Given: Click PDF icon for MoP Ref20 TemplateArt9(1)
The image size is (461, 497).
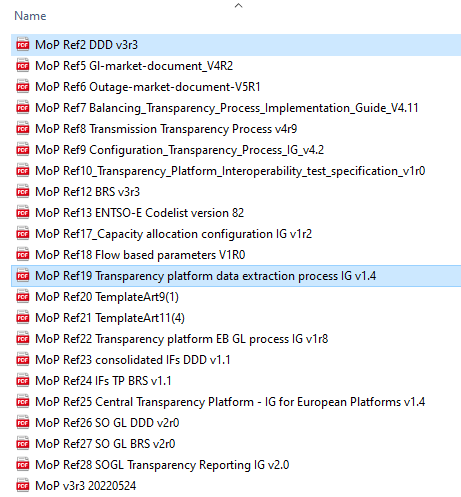Looking at the screenshot, I should coord(23,297).
